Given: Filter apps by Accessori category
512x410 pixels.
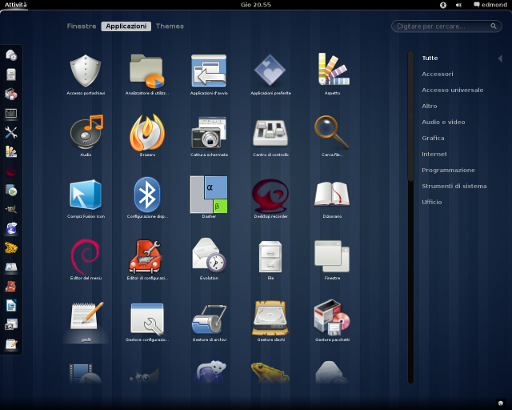Looking at the screenshot, I should 437,74.
